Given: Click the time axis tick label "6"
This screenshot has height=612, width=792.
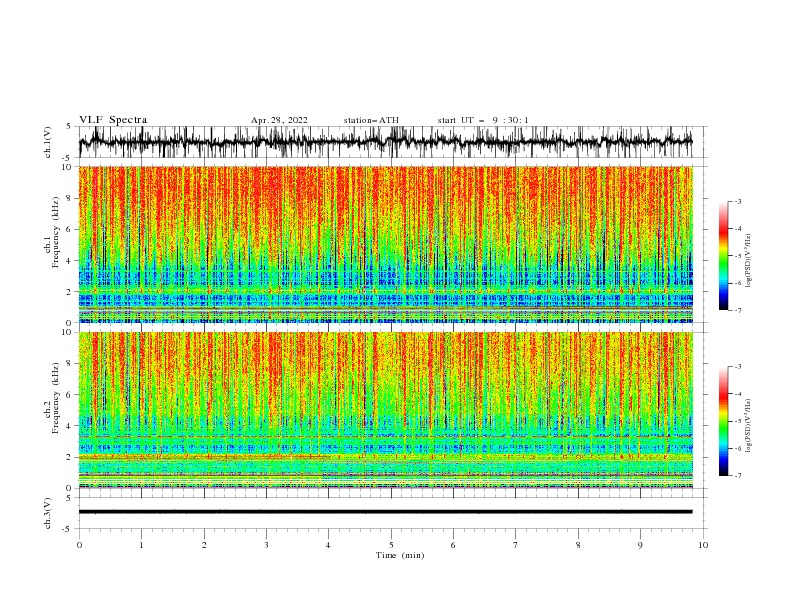Looking at the screenshot, I should click(x=453, y=545).
